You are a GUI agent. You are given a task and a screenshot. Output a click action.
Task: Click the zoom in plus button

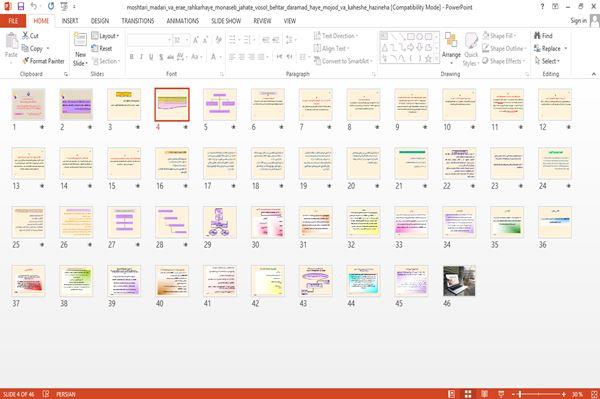[x=564, y=394]
